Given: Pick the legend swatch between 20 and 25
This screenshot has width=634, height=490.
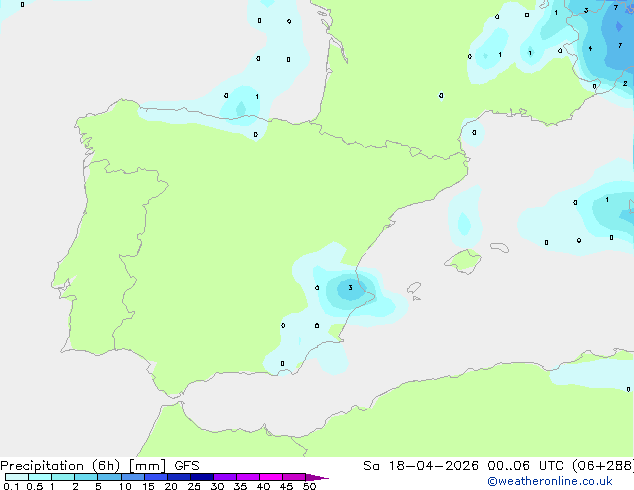Looking at the screenshot, I should click(179, 477).
